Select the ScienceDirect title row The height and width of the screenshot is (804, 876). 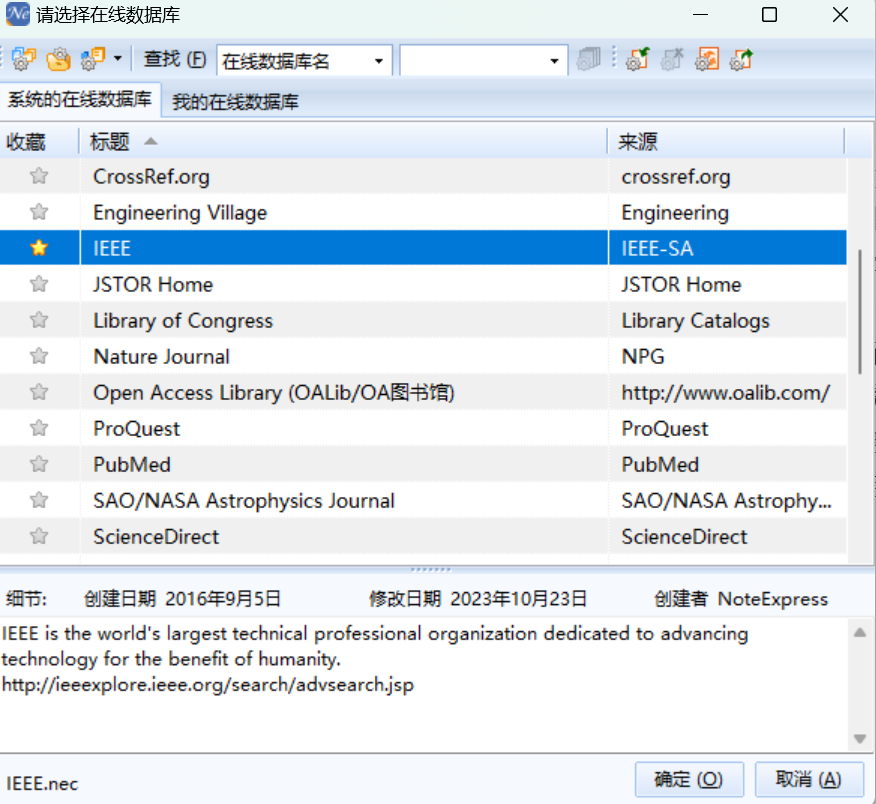click(344, 536)
